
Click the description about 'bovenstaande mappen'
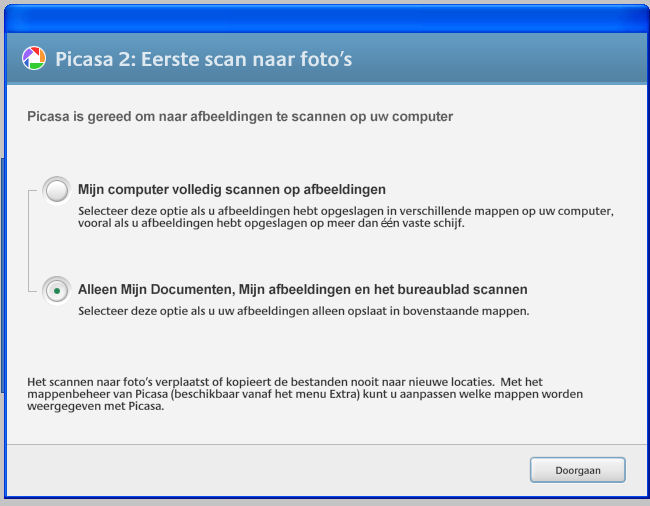303,311
